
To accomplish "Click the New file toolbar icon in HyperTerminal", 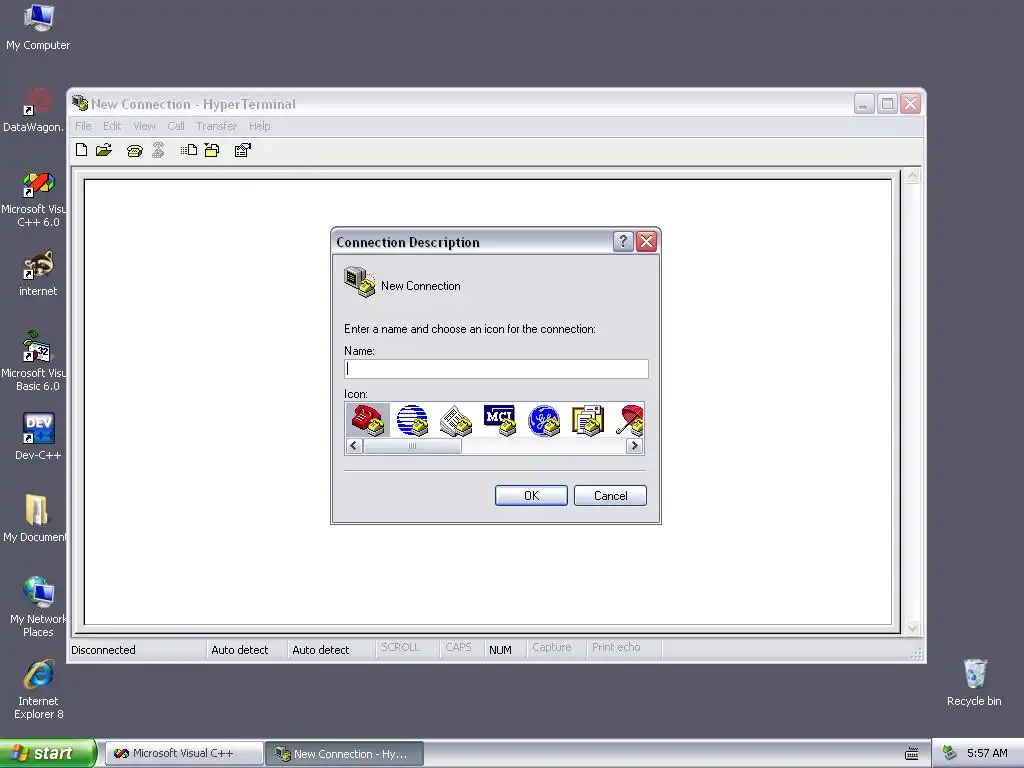I will point(82,150).
